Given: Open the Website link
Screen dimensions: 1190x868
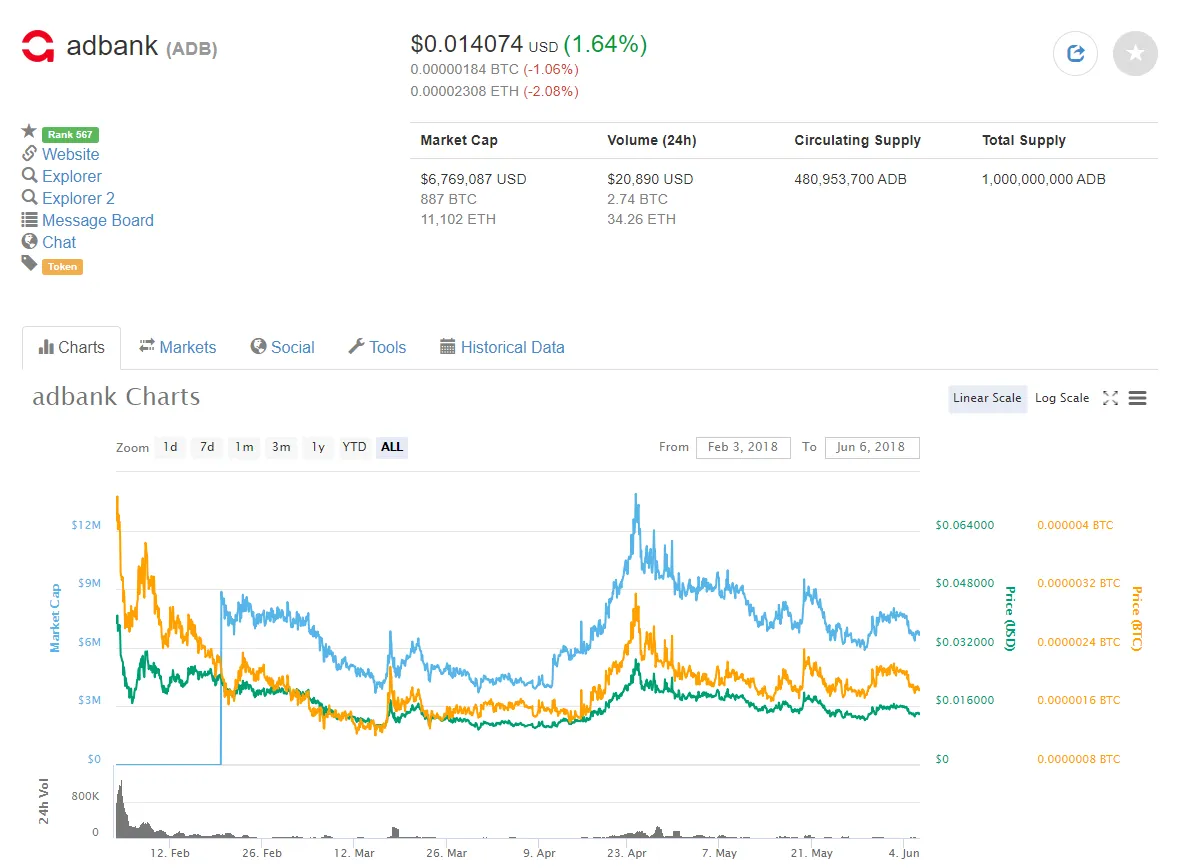Looking at the screenshot, I should tap(71, 154).
